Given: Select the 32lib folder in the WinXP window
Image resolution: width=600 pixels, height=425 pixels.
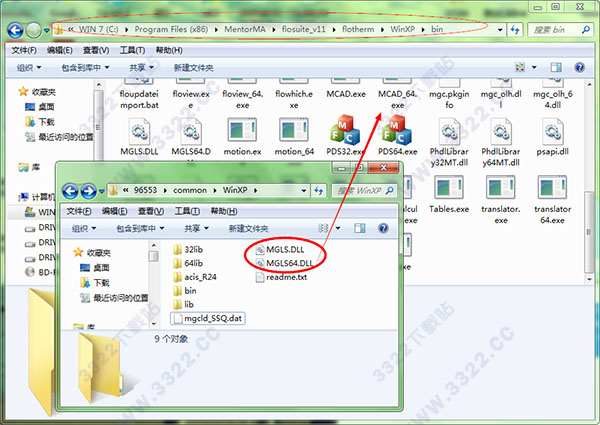Looking at the screenshot, I should [x=188, y=250].
